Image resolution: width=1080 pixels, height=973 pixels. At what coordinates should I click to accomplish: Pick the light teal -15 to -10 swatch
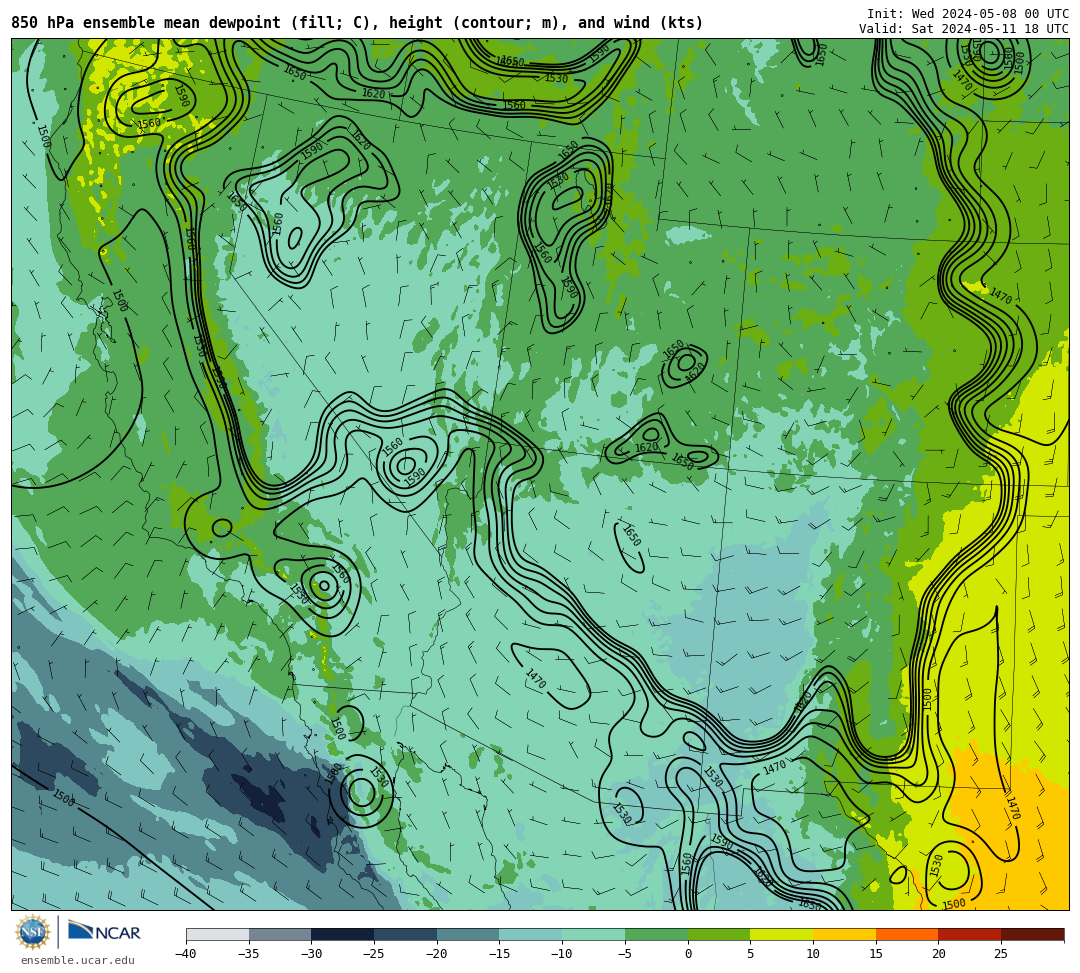(531, 934)
